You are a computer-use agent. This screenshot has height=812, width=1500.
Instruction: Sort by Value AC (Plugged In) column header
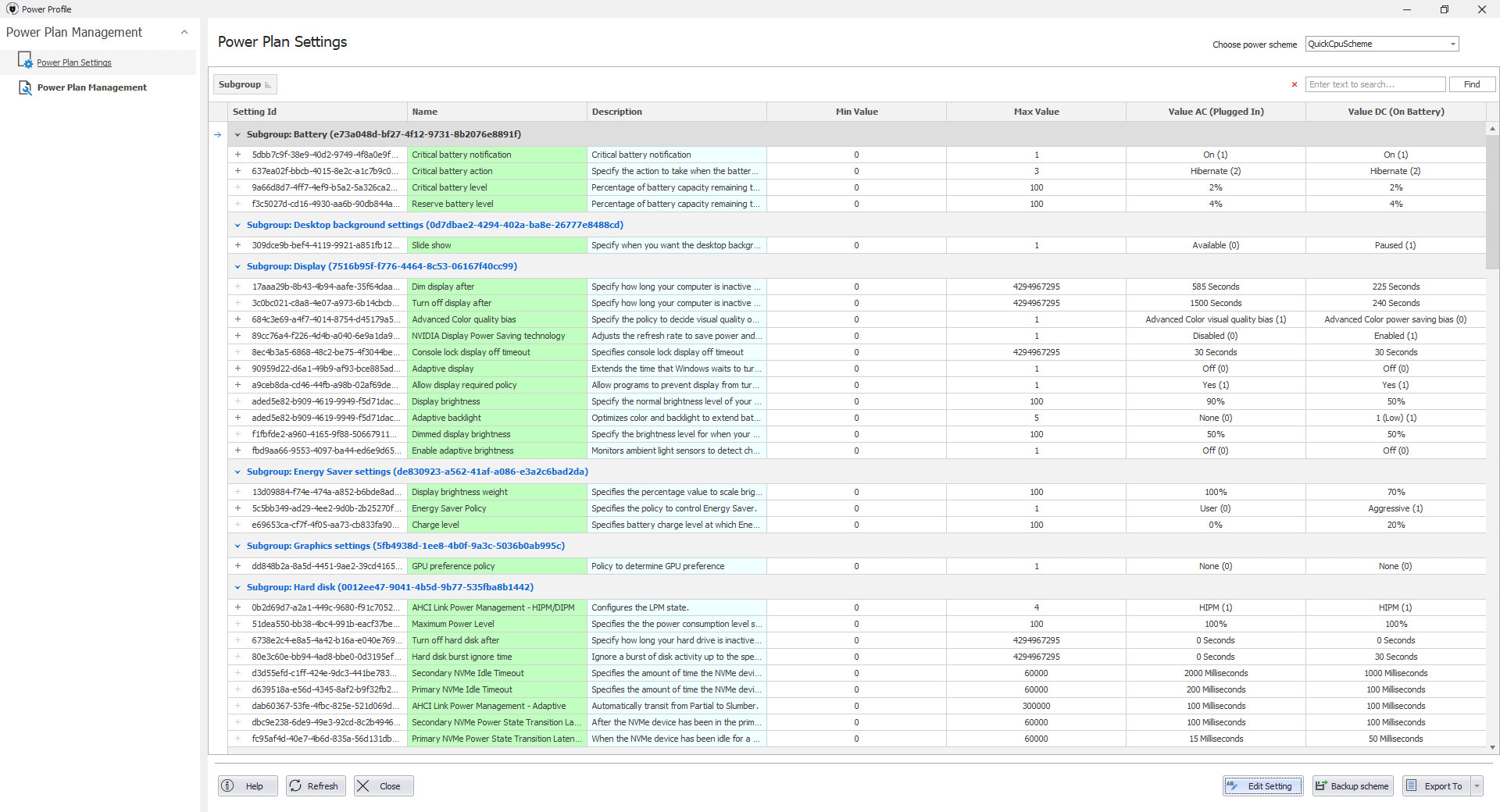pos(1216,112)
